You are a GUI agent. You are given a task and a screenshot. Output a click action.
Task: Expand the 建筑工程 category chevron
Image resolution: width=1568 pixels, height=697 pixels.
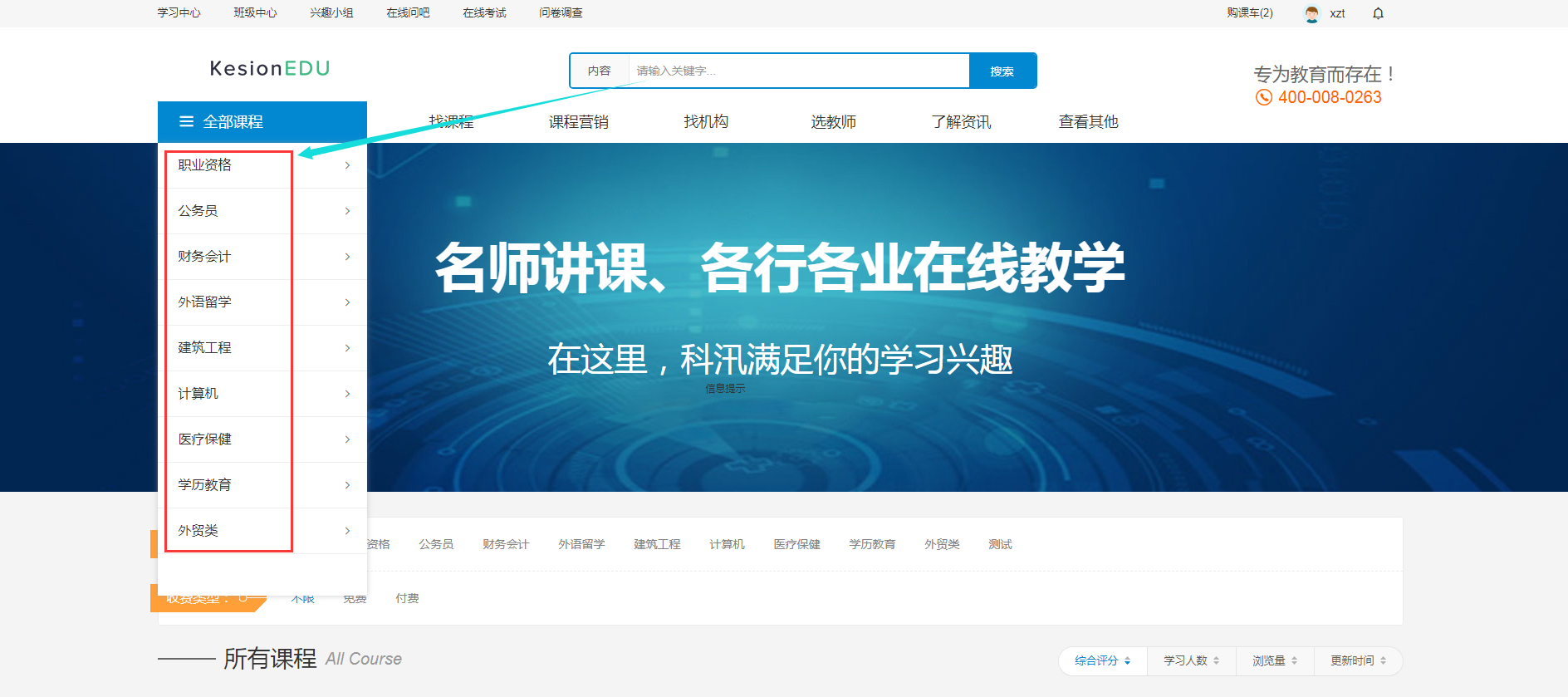pyautogui.click(x=347, y=348)
